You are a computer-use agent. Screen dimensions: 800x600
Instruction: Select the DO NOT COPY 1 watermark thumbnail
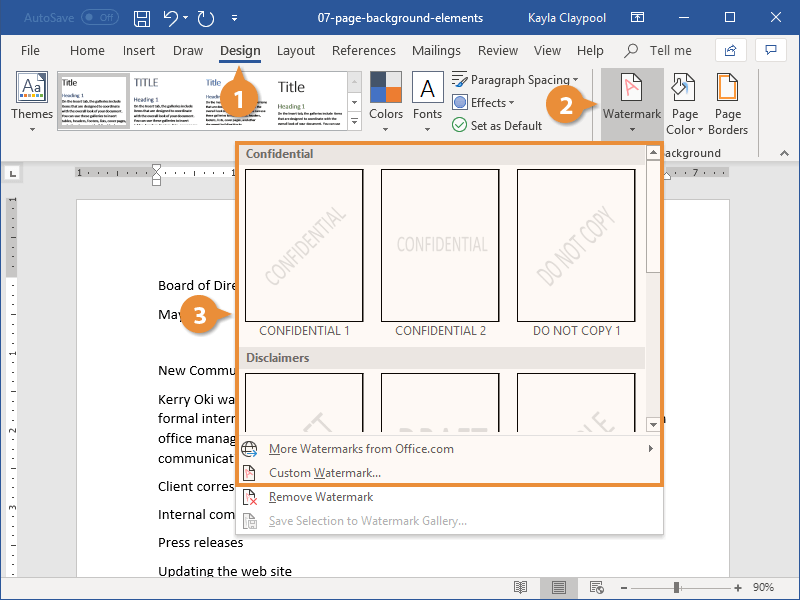click(x=576, y=245)
